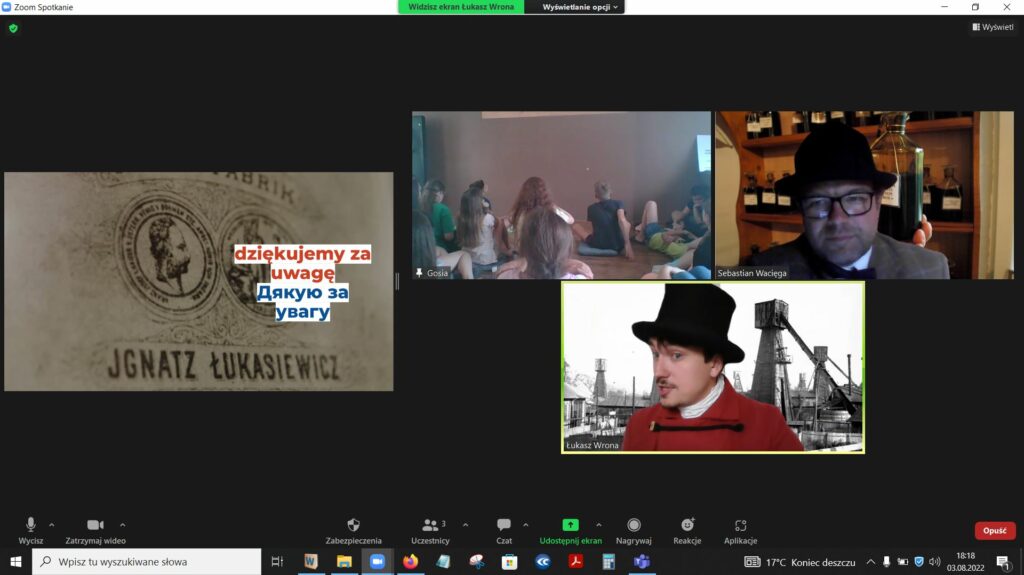Click the Windows taskbar search field
This screenshot has width=1024, height=575.
(x=148, y=562)
